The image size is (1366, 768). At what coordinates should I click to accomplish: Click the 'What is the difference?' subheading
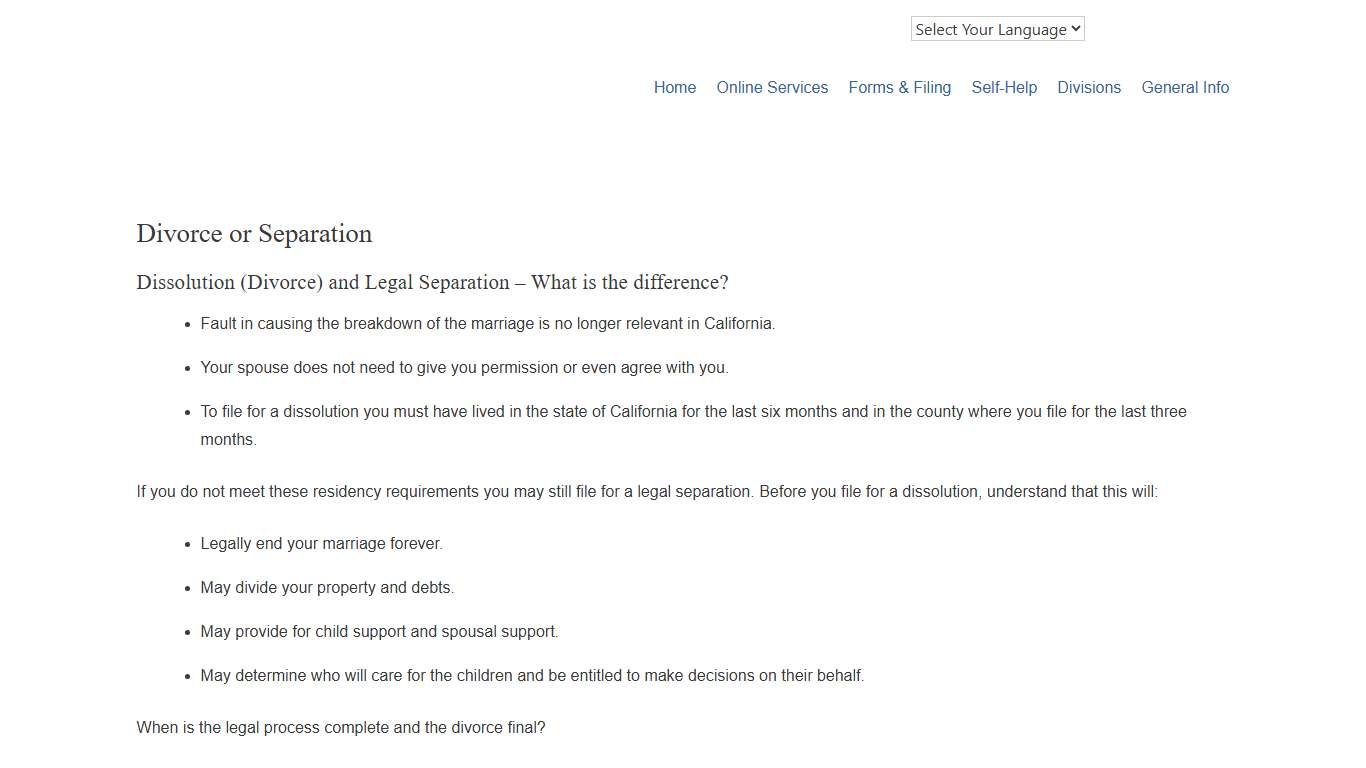[432, 283]
